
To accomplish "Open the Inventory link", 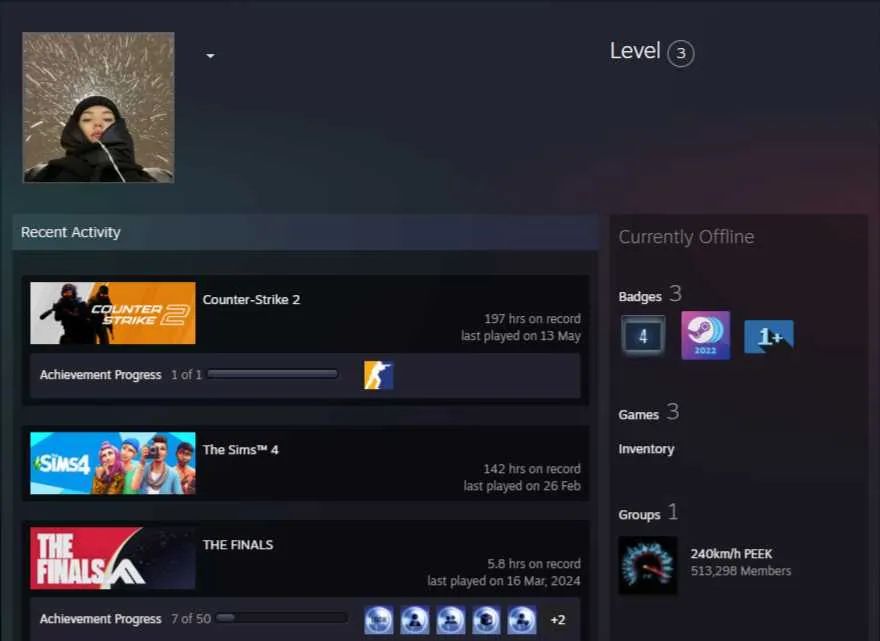I will 647,449.
